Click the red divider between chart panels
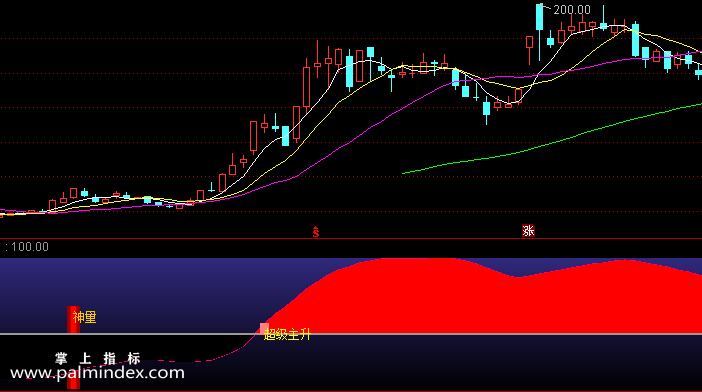Screen dimensions: 702x392 click(x=351, y=239)
